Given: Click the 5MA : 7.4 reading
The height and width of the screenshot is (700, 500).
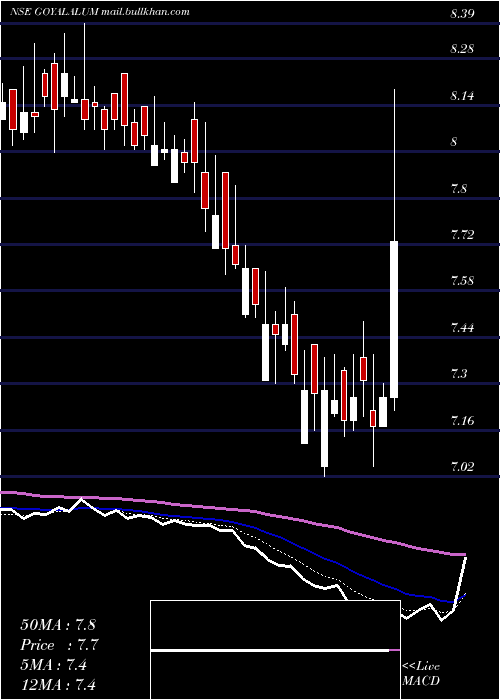Looking at the screenshot, I should point(54,665).
